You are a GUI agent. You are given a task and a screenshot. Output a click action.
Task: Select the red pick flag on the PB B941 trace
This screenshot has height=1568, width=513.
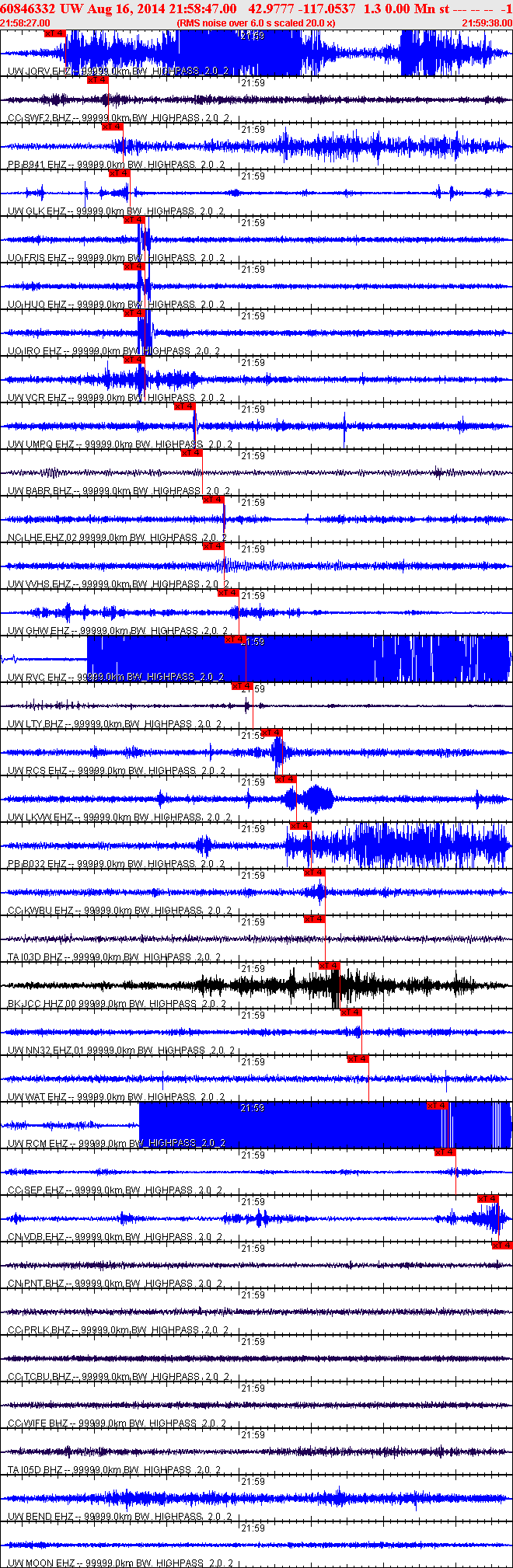(x=113, y=127)
